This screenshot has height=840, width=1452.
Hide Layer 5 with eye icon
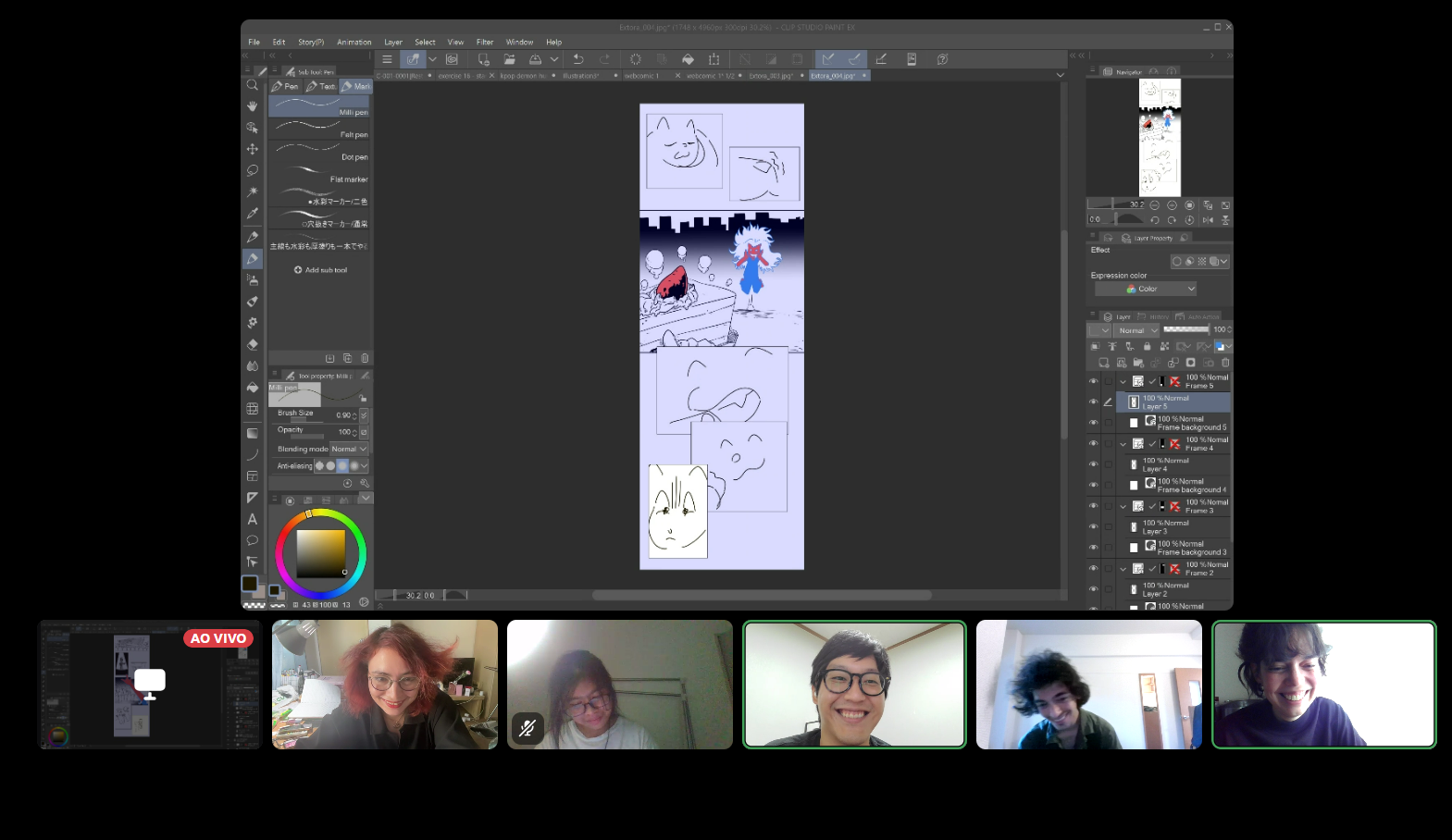[x=1093, y=401]
